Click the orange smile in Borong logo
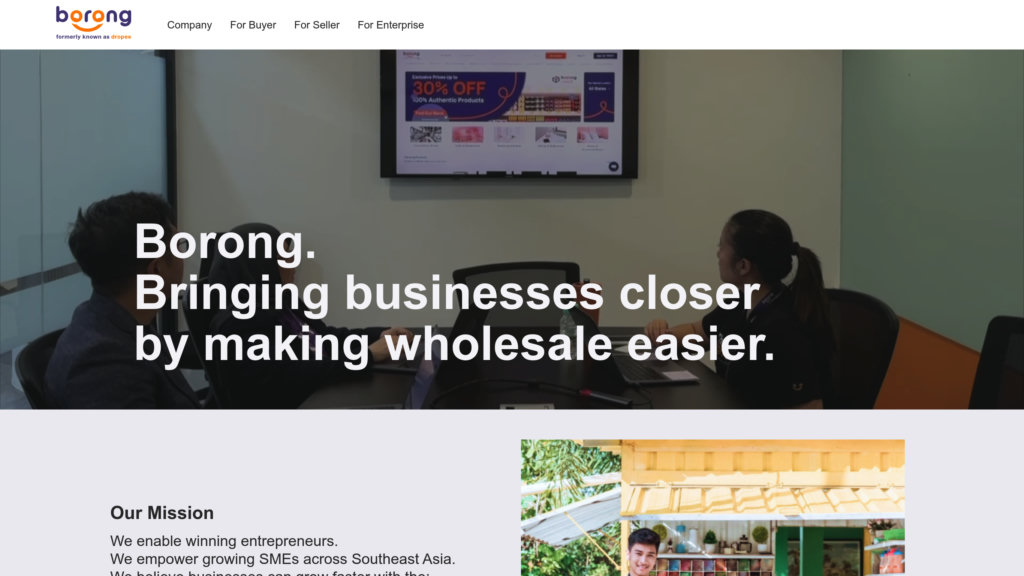Viewport: 1024px width, 576px height. click(x=87, y=26)
